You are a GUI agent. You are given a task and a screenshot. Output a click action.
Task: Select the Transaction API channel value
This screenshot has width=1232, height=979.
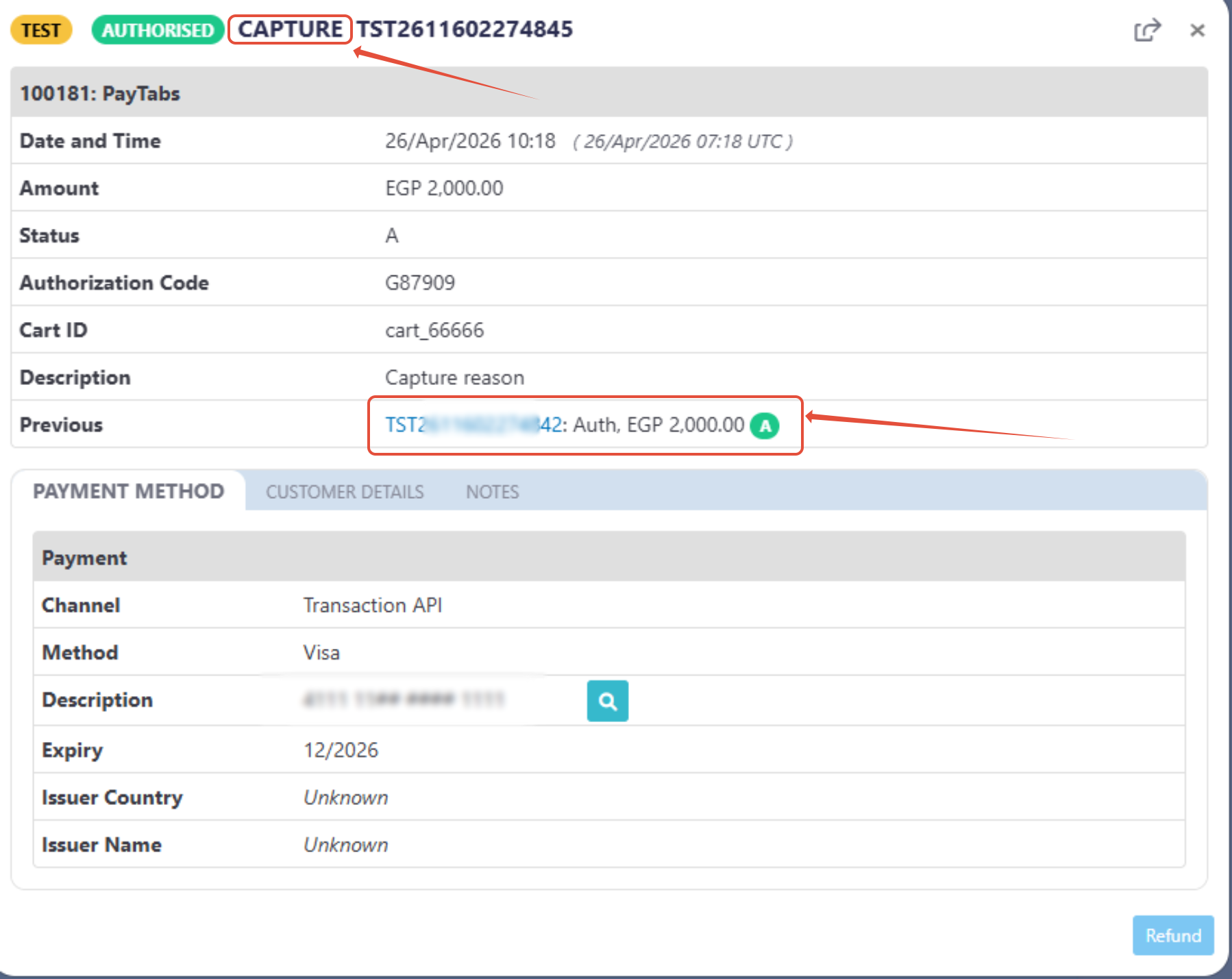click(x=373, y=605)
